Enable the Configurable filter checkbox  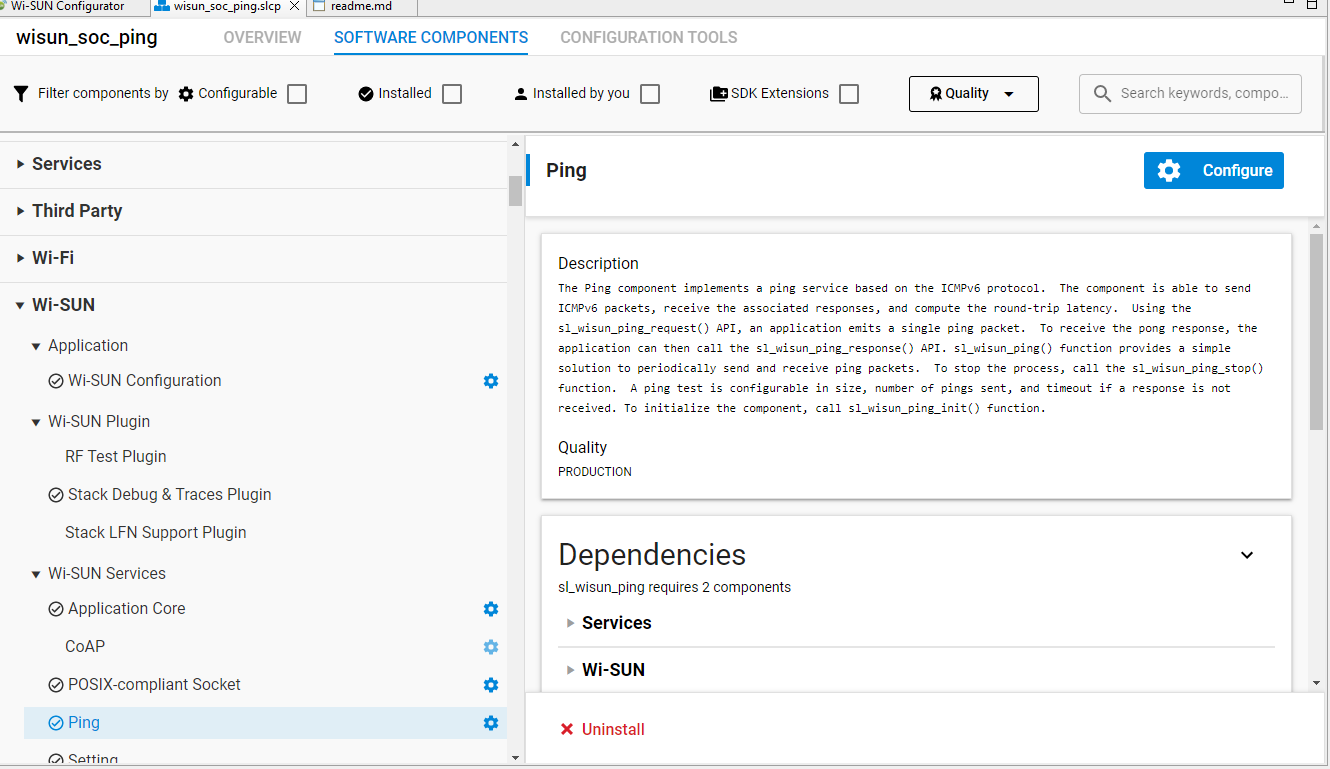[x=296, y=92]
